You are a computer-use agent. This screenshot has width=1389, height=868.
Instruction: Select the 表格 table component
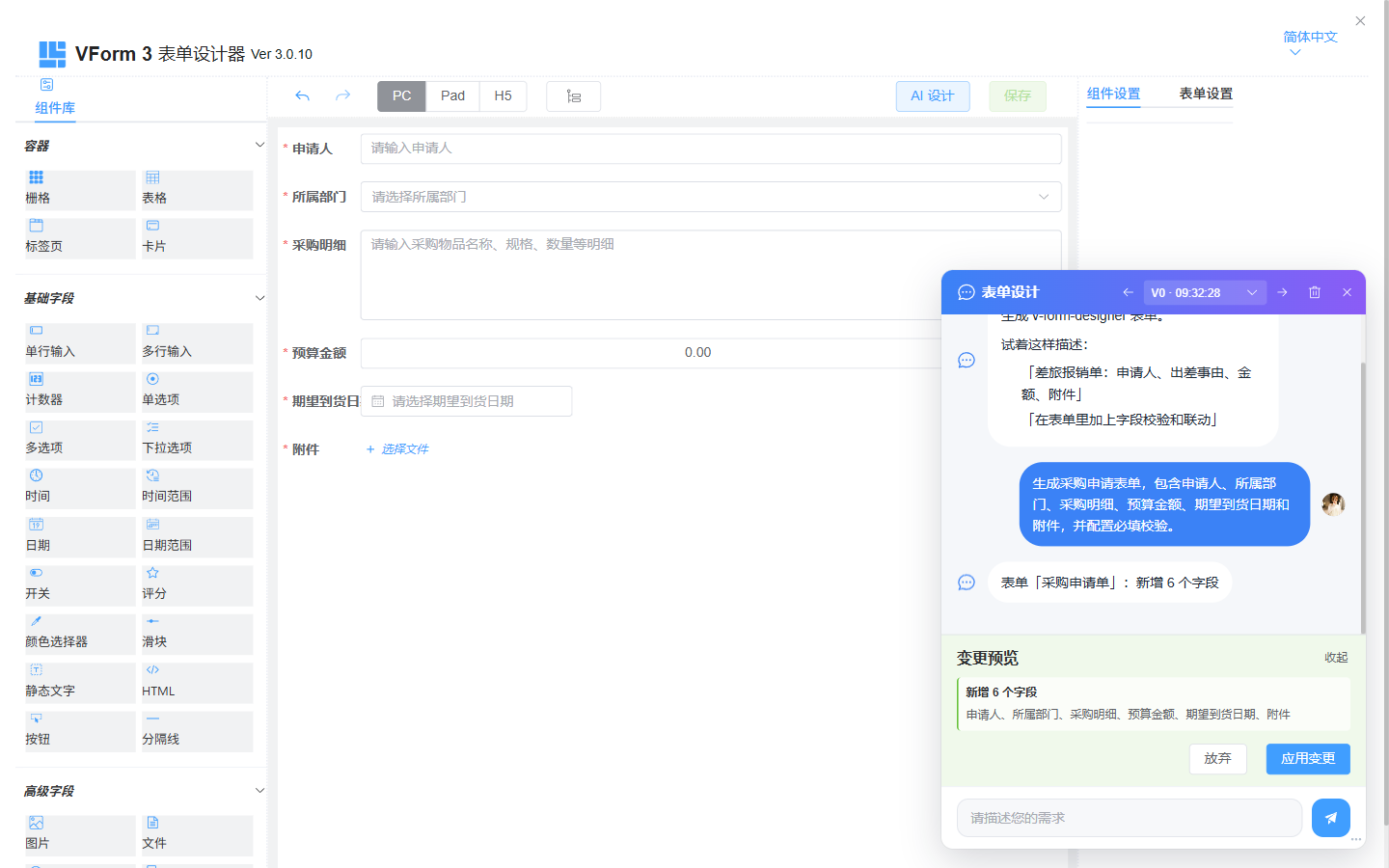(x=197, y=190)
